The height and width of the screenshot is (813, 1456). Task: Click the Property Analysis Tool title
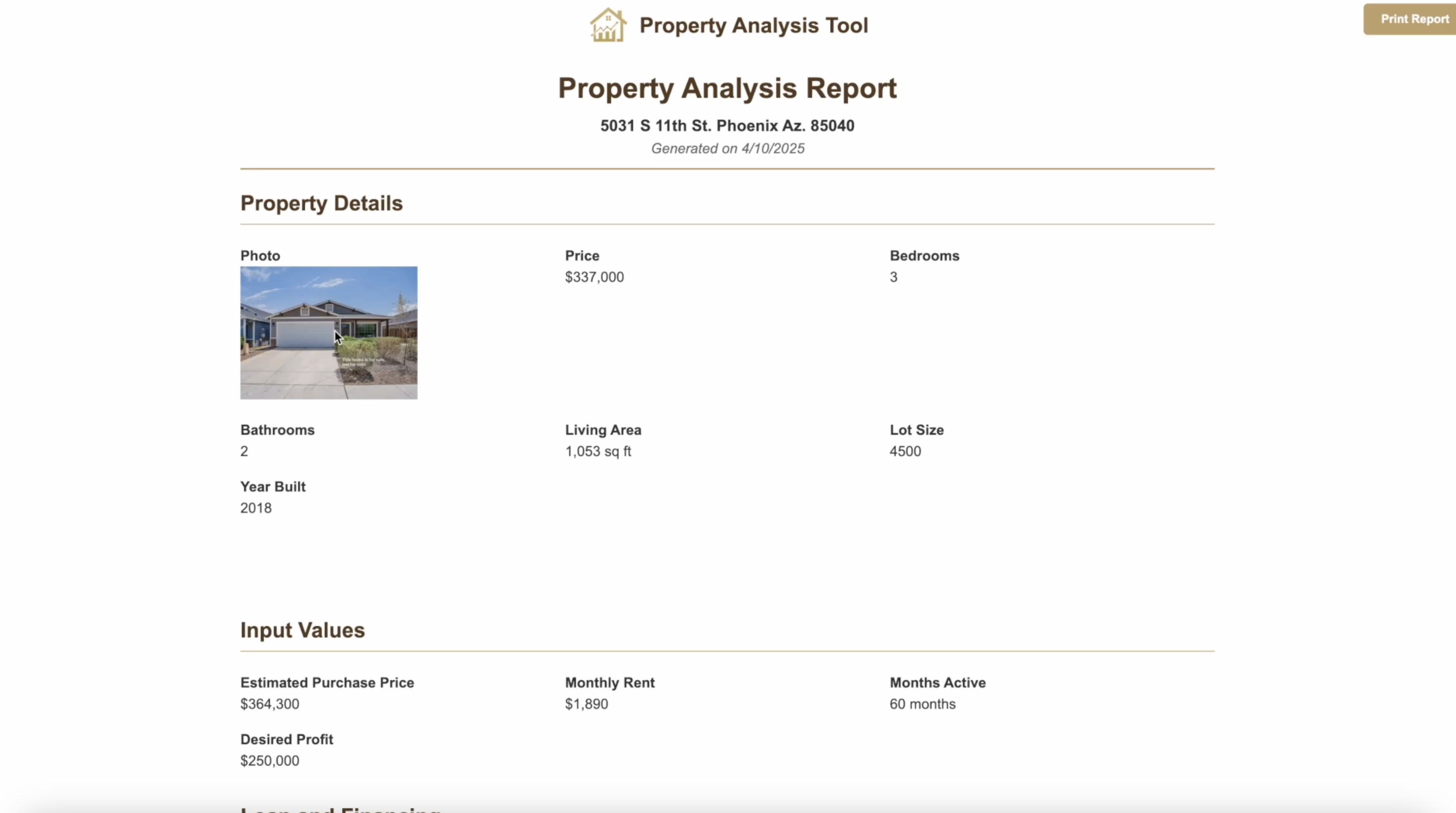click(x=753, y=25)
